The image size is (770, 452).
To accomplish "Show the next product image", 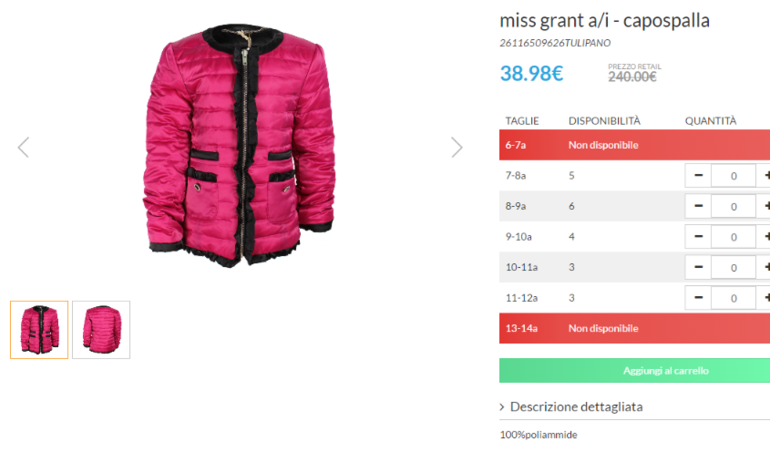I will point(457,147).
